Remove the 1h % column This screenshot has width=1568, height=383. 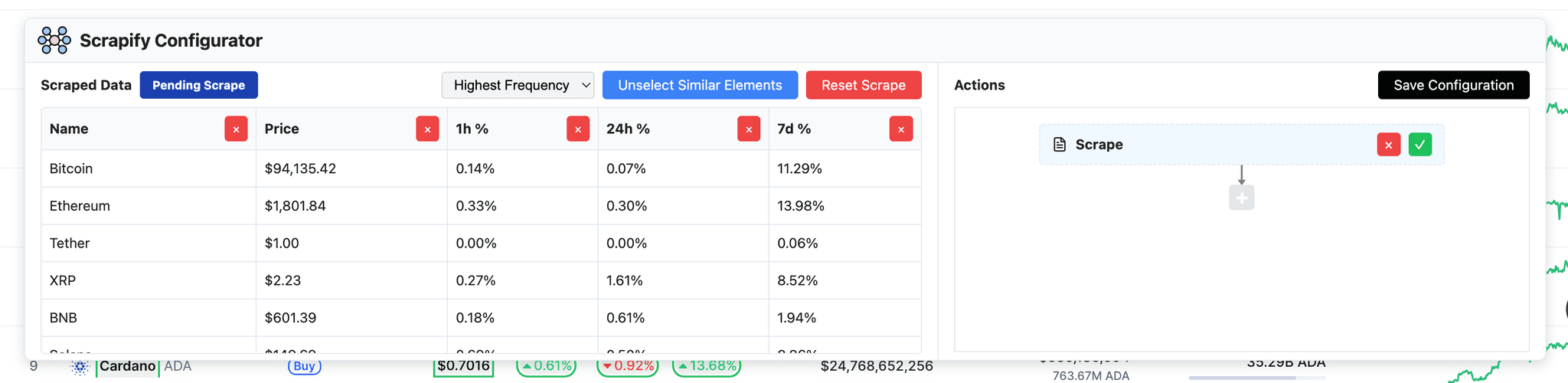578,129
